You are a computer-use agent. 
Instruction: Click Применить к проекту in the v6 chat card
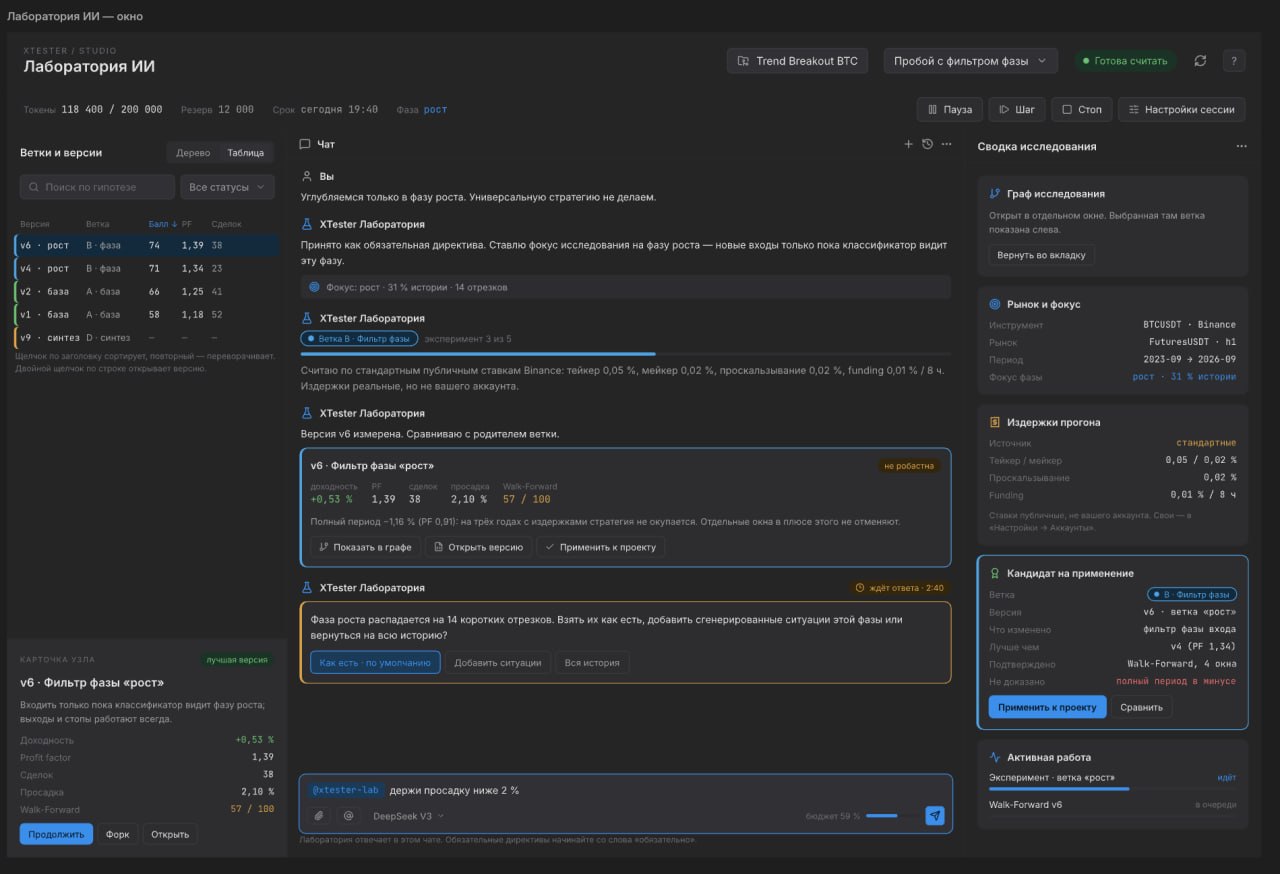pos(600,547)
